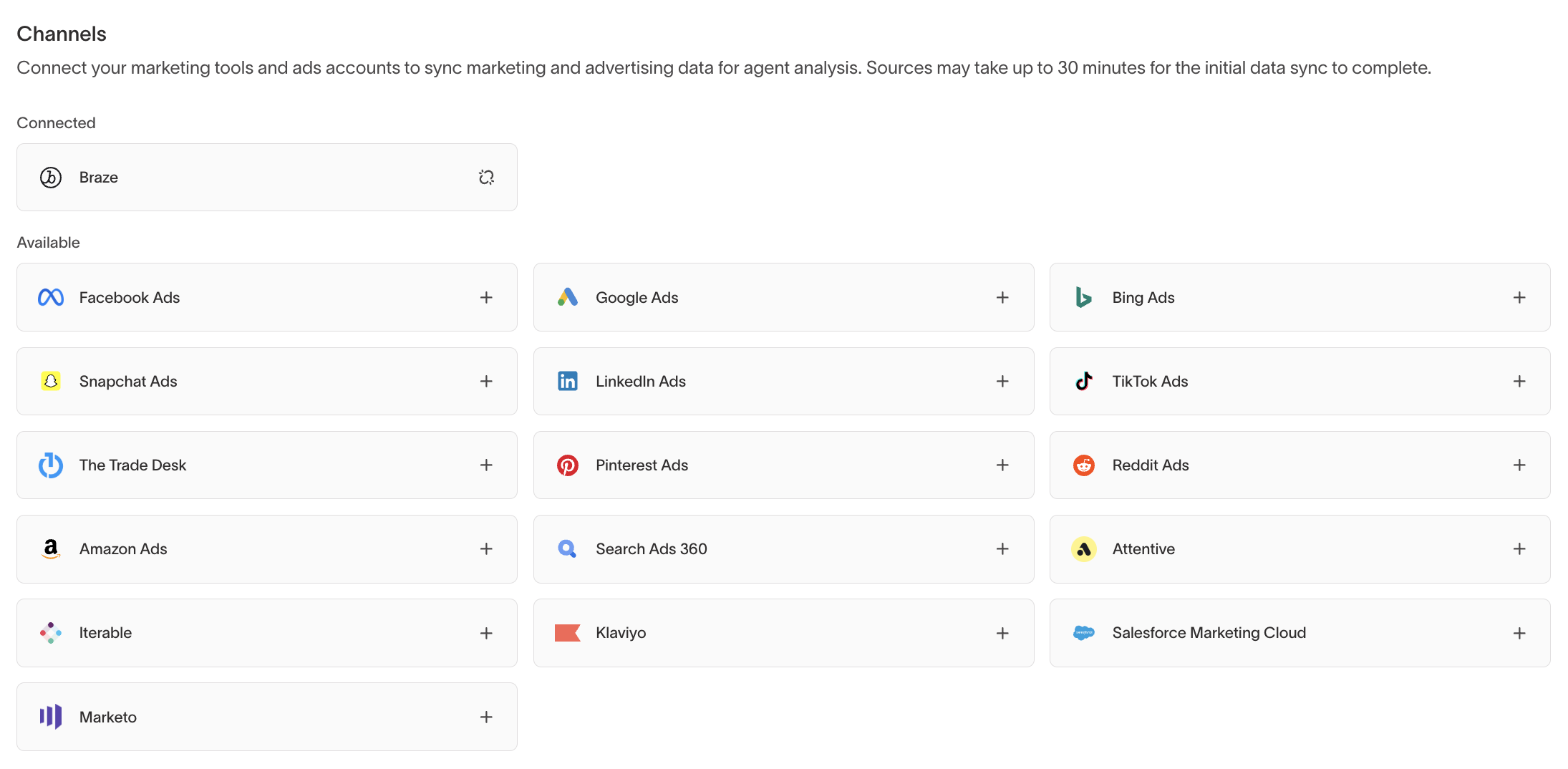Add Snapchat Ads with its plus icon
The height and width of the screenshot is (769, 1568).
point(486,381)
